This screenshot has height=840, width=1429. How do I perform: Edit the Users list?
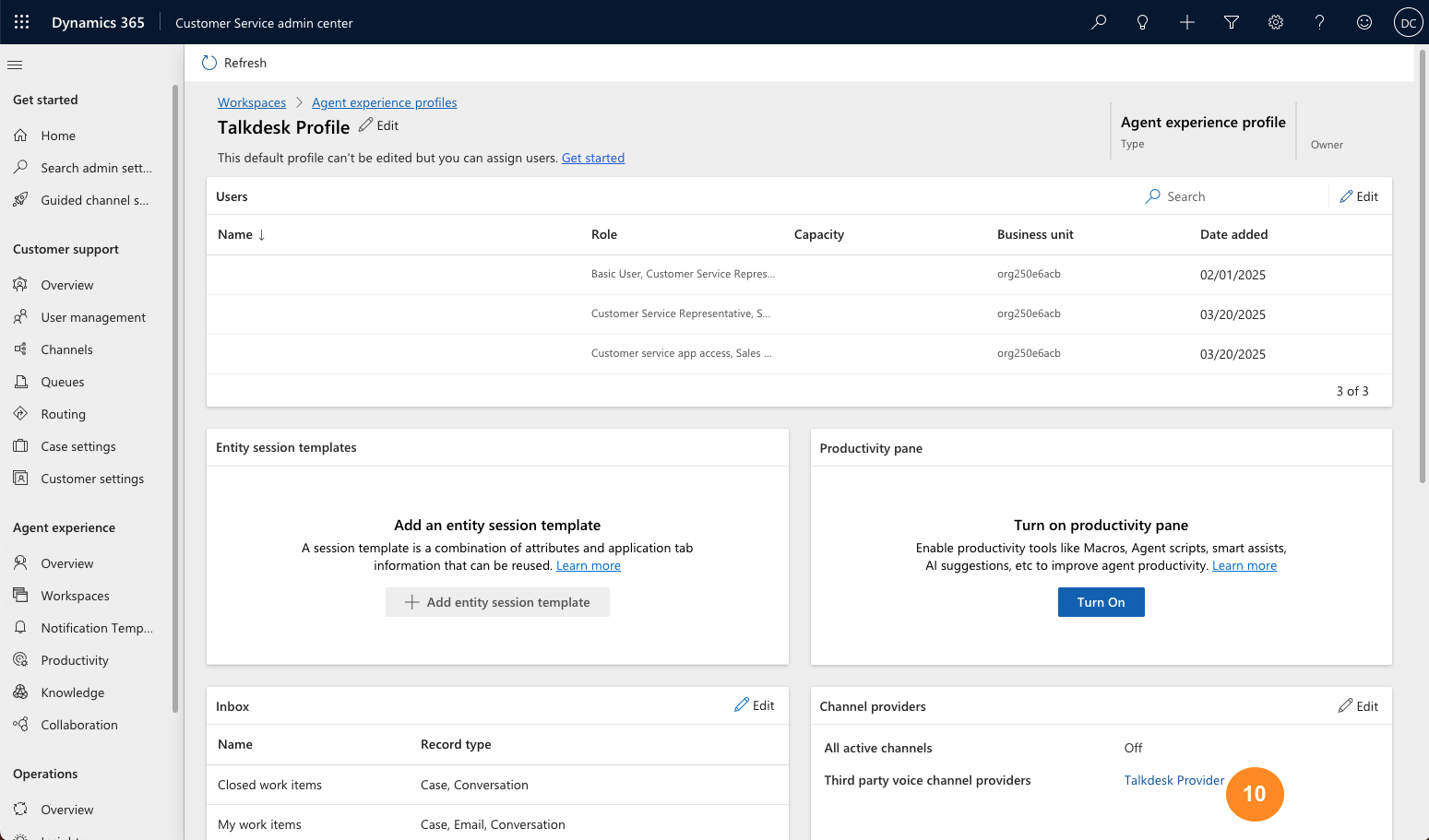[x=1359, y=196]
